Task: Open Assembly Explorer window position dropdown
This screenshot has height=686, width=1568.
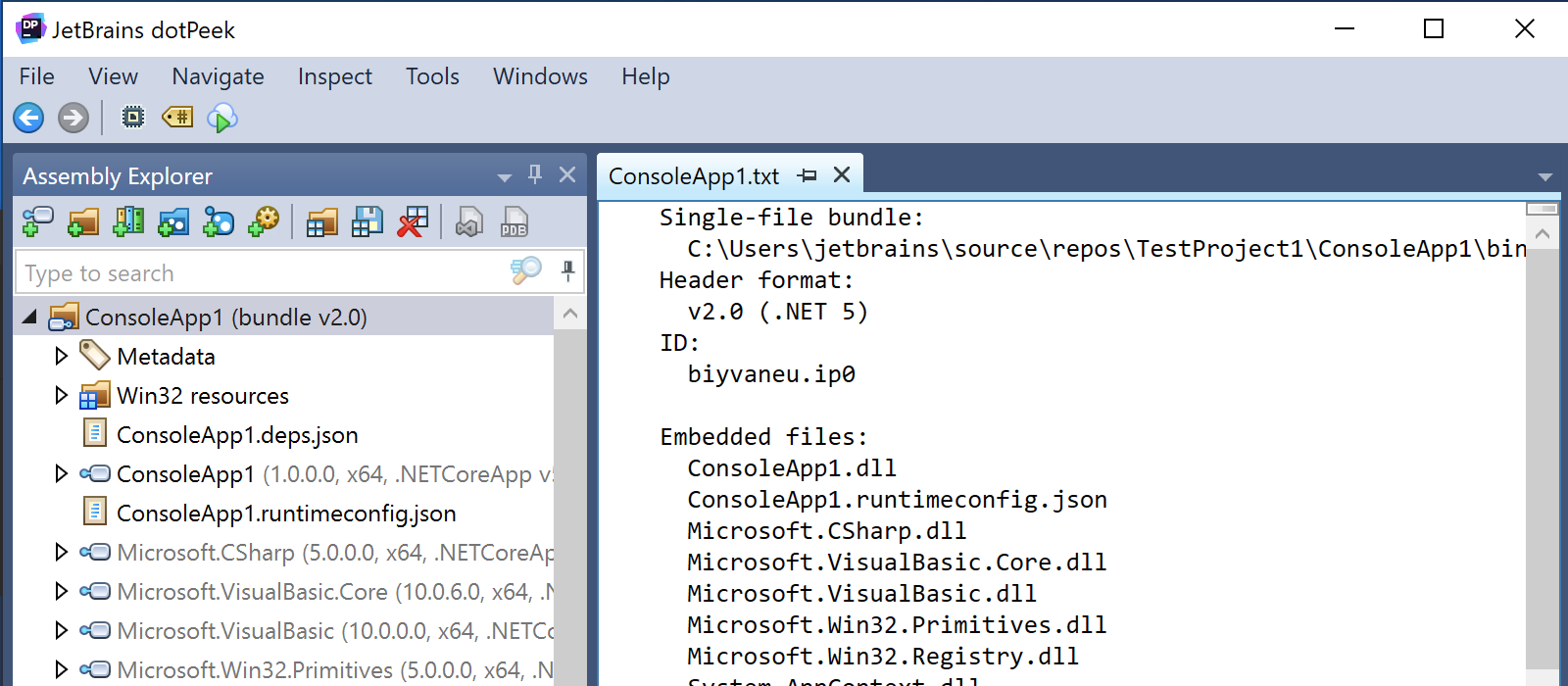Action: (x=505, y=177)
